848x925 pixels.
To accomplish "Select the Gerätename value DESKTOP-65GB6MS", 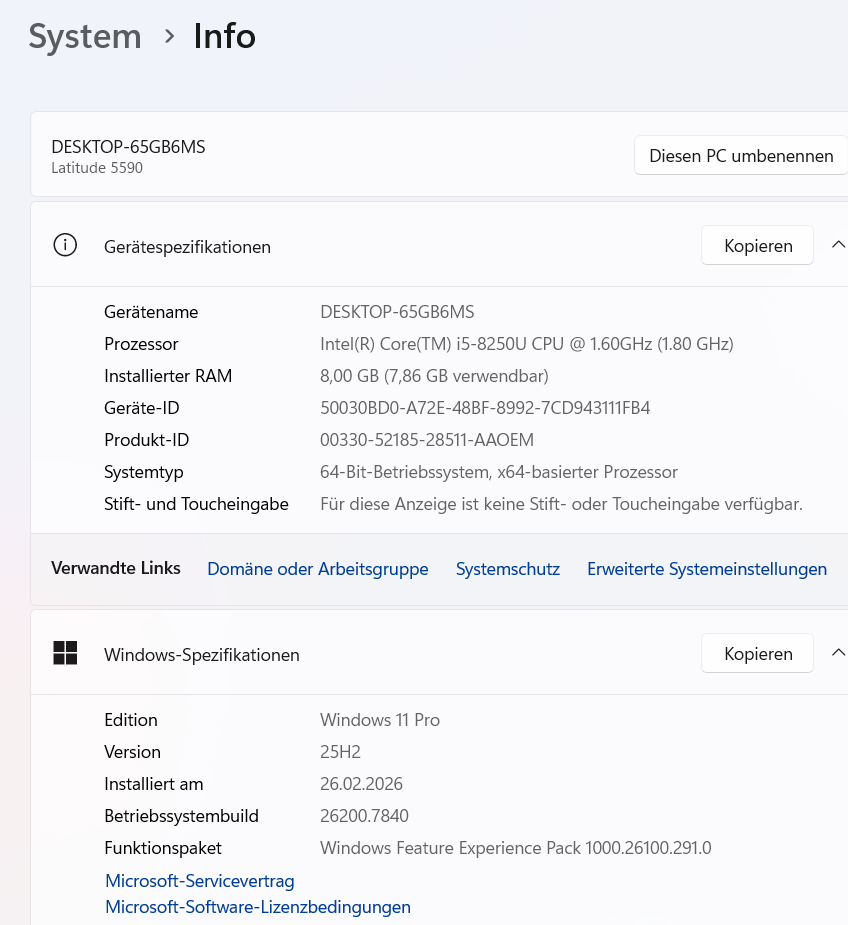I will click(397, 311).
